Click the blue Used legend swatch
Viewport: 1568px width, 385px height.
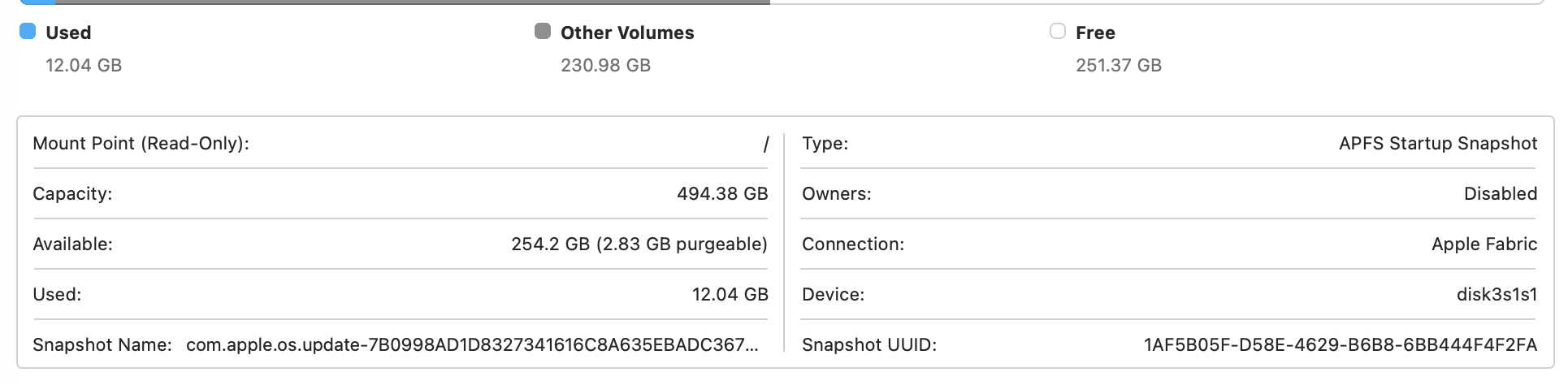pyautogui.click(x=28, y=32)
